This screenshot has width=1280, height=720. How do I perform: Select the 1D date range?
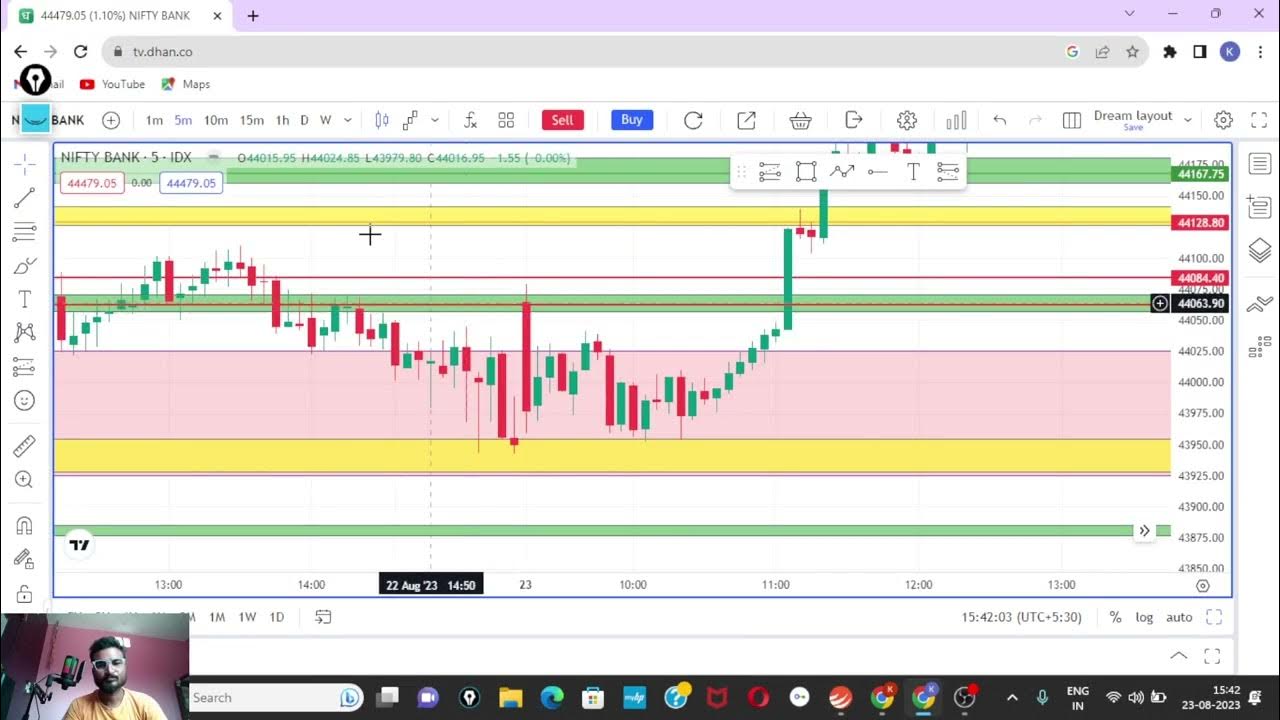click(277, 617)
